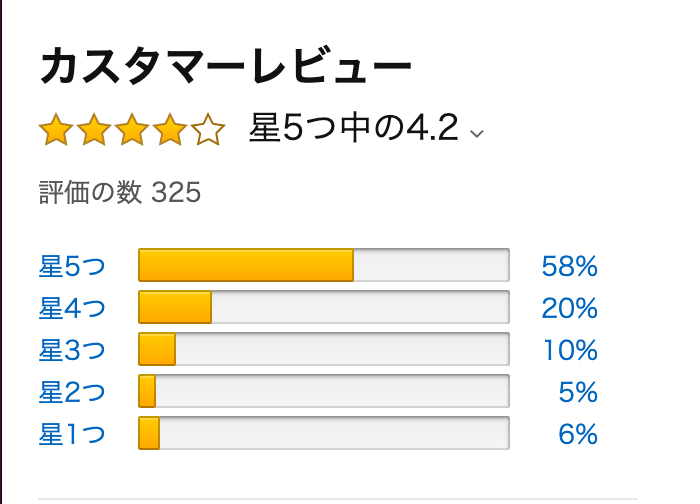Click the 58% five-star histogram bar
The width and height of the screenshot is (700, 504).
[324, 265]
